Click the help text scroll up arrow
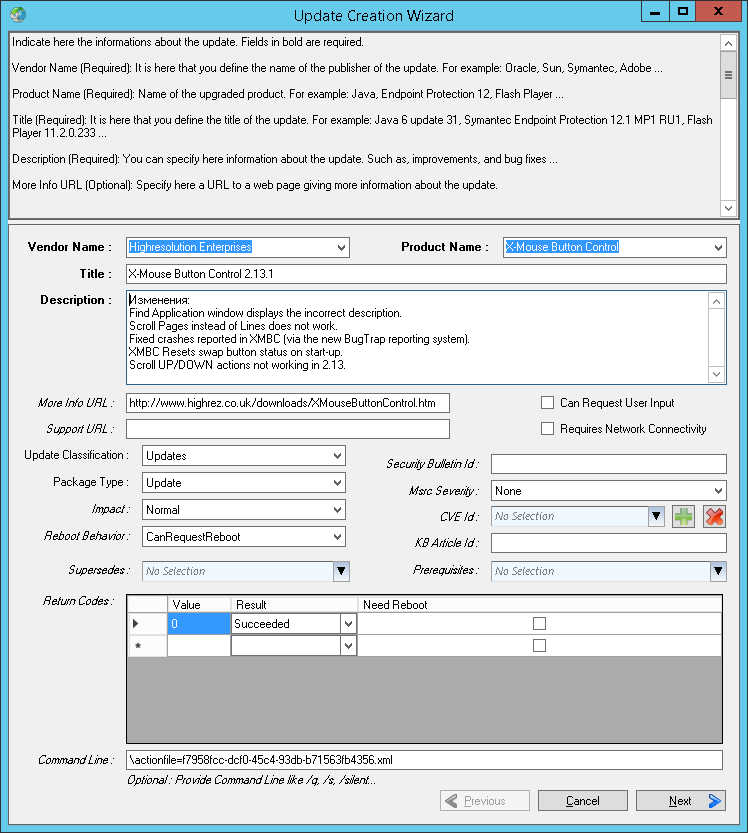The height and width of the screenshot is (833, 748). click(x=728, y=43)
